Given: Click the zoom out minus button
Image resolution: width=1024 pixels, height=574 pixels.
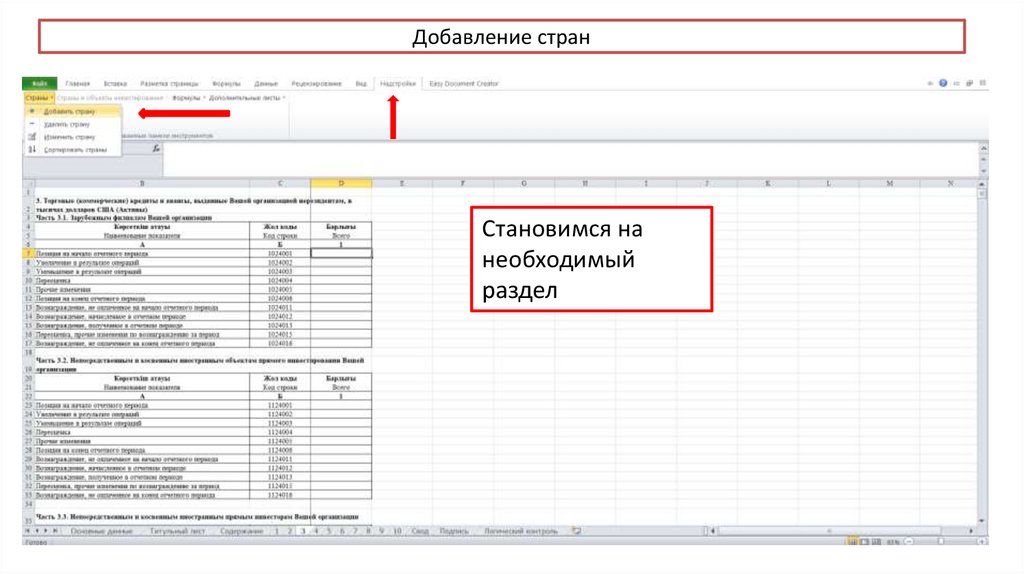Looking at the screenshot, I should 908,541.
